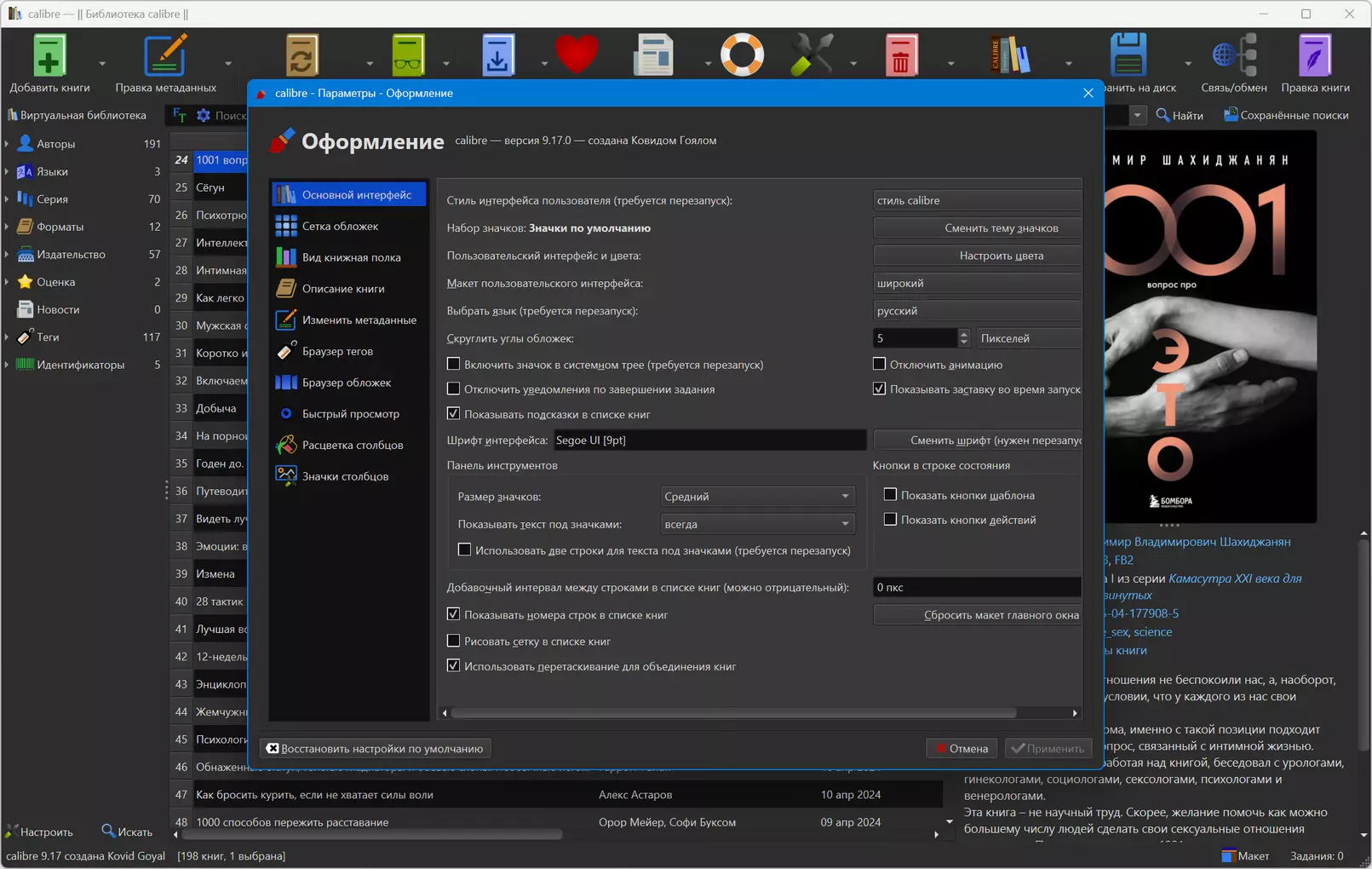Screen dimensions: 1372x869
Task: Open Расцветка столбцов section
Action: pyautogui.click(x=349, y=445)
